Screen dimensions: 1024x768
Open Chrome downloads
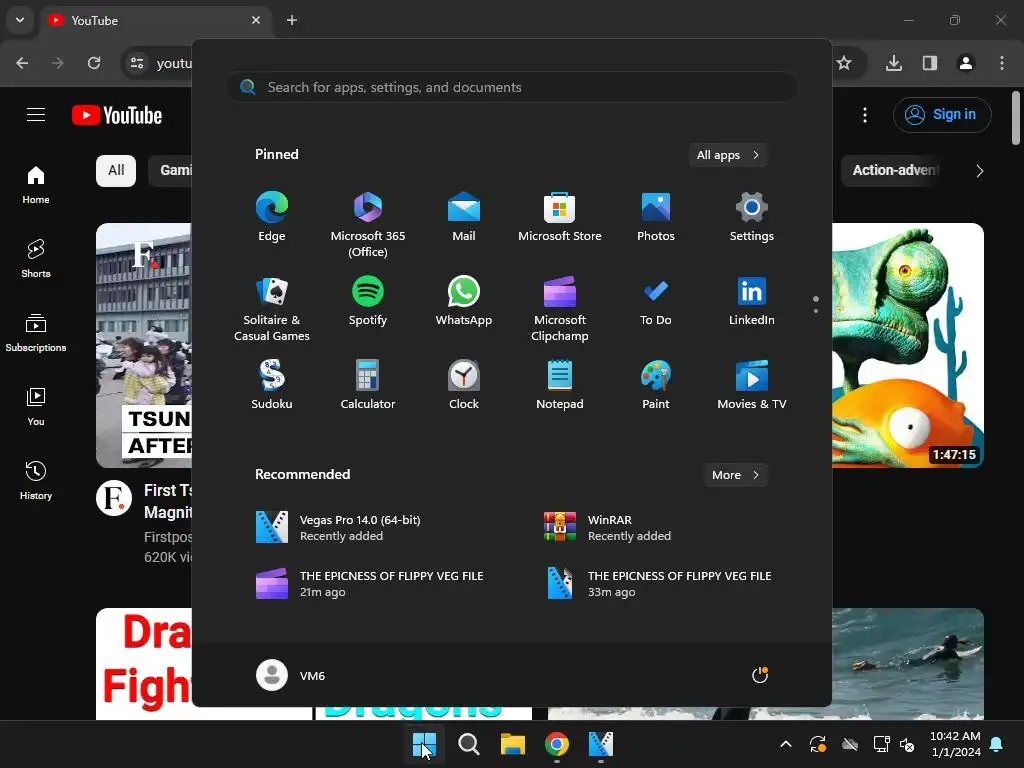click(893, 63)
